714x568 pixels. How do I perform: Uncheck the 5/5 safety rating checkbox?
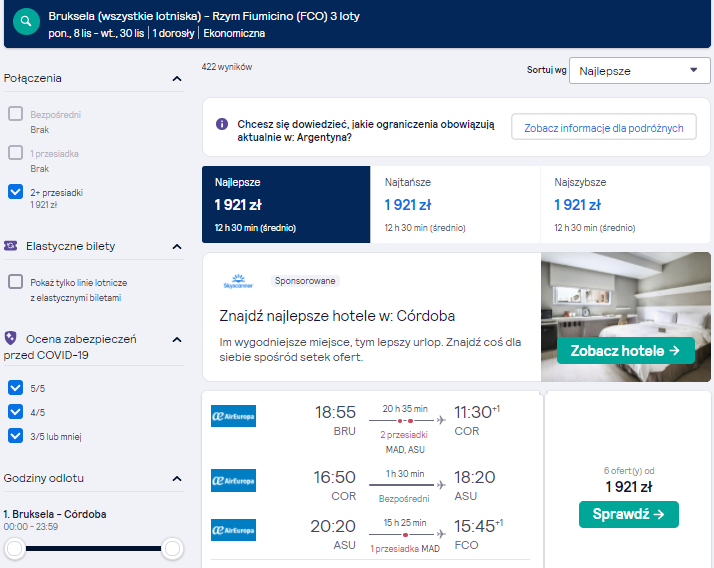15,388
